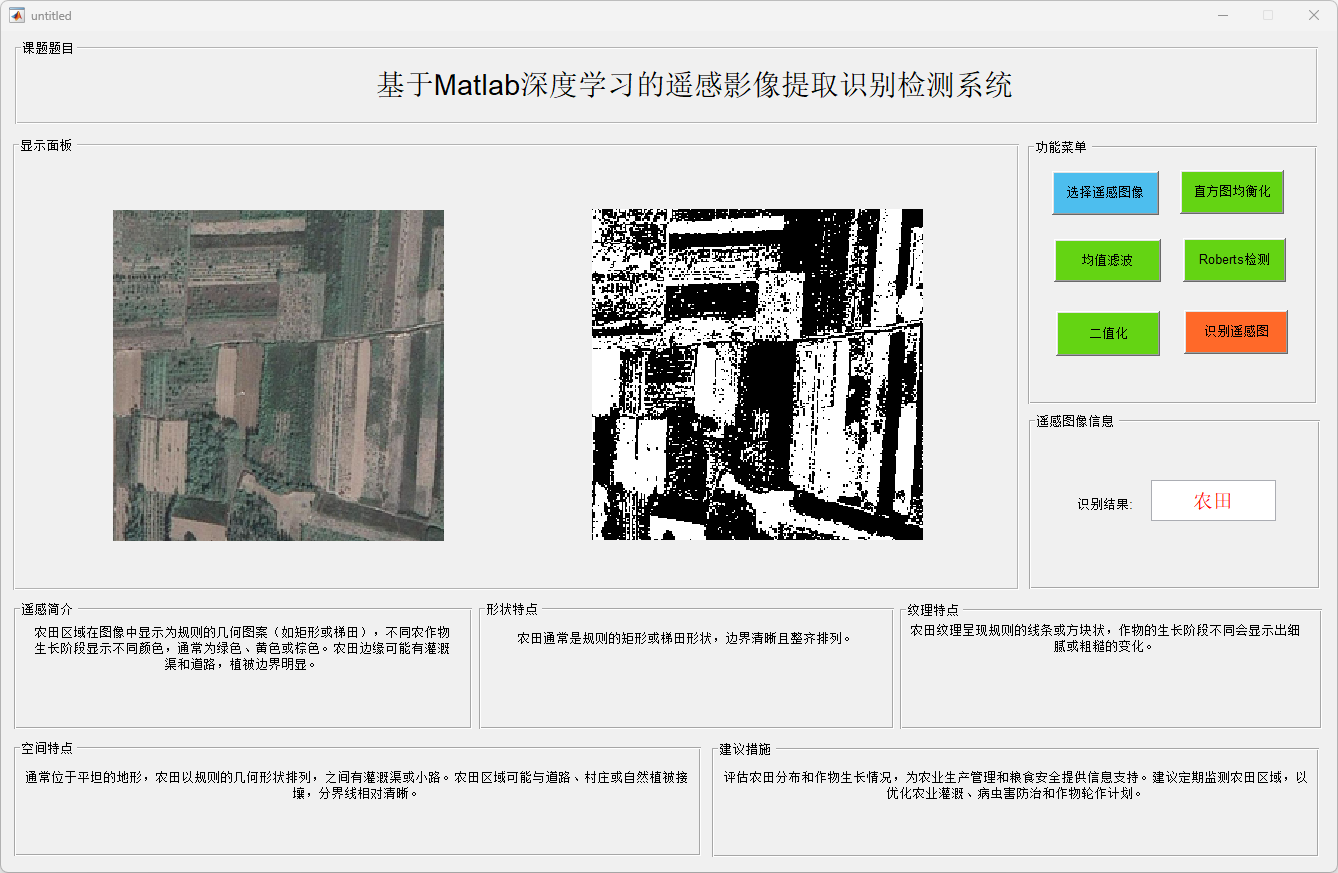Viewport: 1338px width, 873px height.
Task: Click the 二值化 button
Action: tap(1108, 333)
